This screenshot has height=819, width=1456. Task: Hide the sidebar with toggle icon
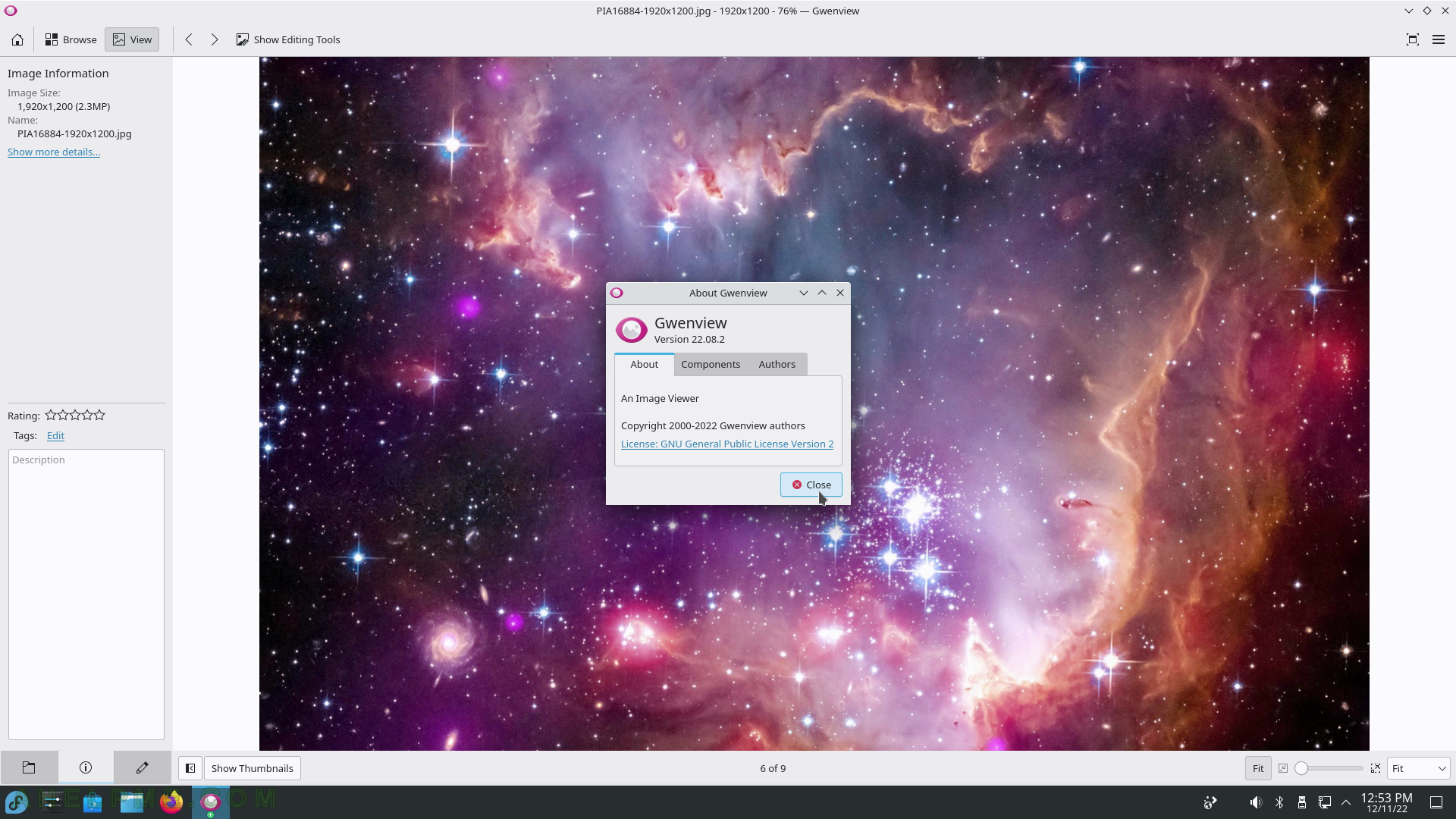click(190, 768)
